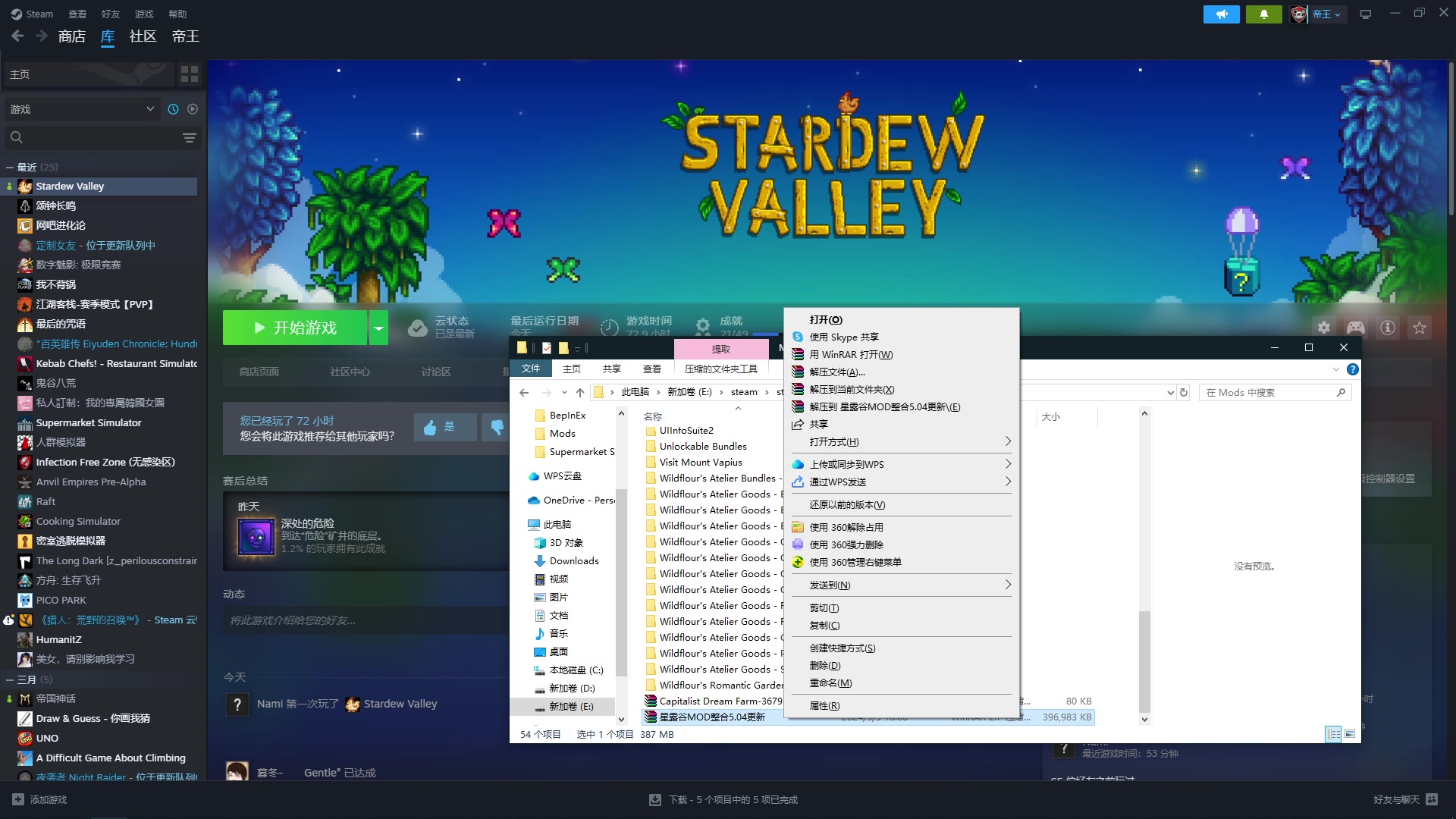This screenshot has width=1456, height=819.
Task: Open the 查看 tab in Explorer ribbon
Action: [651, 369]
